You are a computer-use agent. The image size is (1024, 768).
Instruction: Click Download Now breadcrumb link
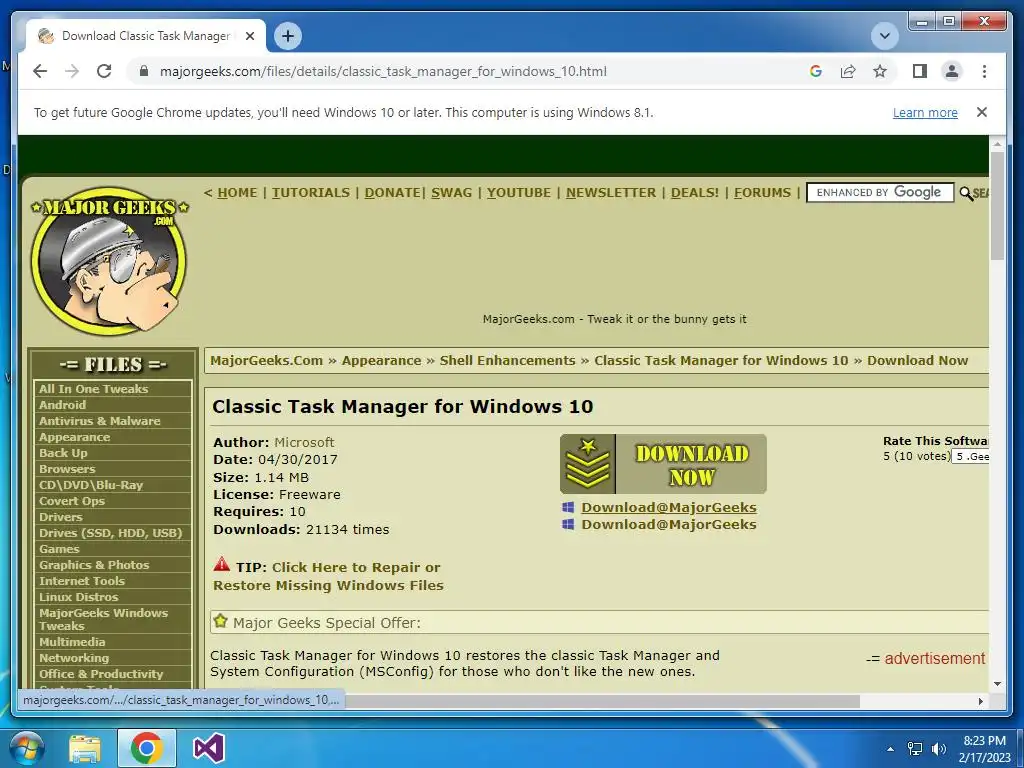click(918, 360)
